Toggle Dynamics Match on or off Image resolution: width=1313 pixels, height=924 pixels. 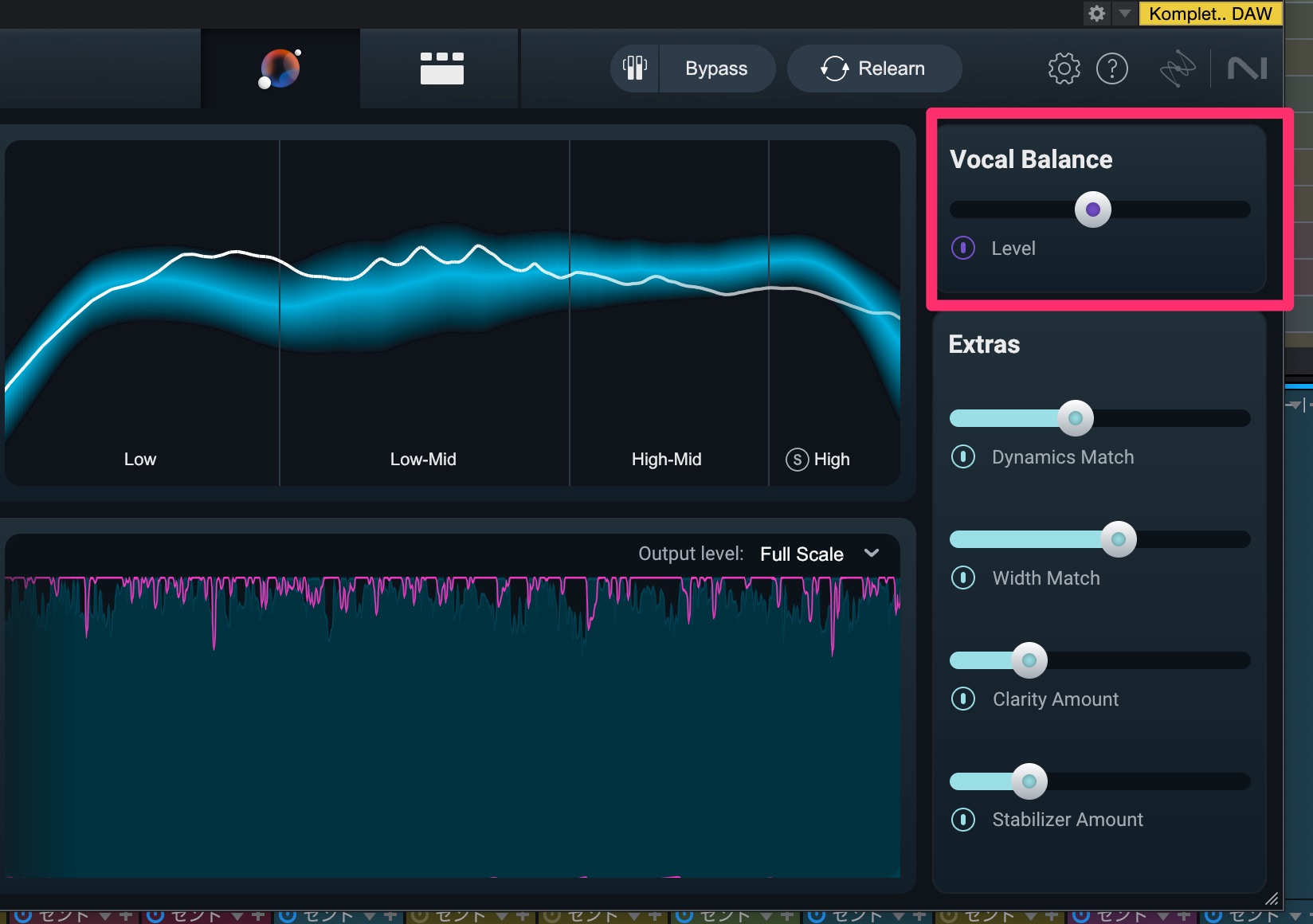pyautogui.click(x=963, y=456)
